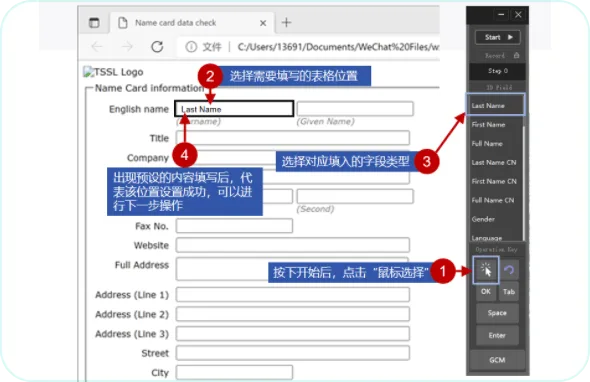Viewport: 590px width, 382px height.
Task: Click the Address (Line 2) input field
Action: click(293, 314)
